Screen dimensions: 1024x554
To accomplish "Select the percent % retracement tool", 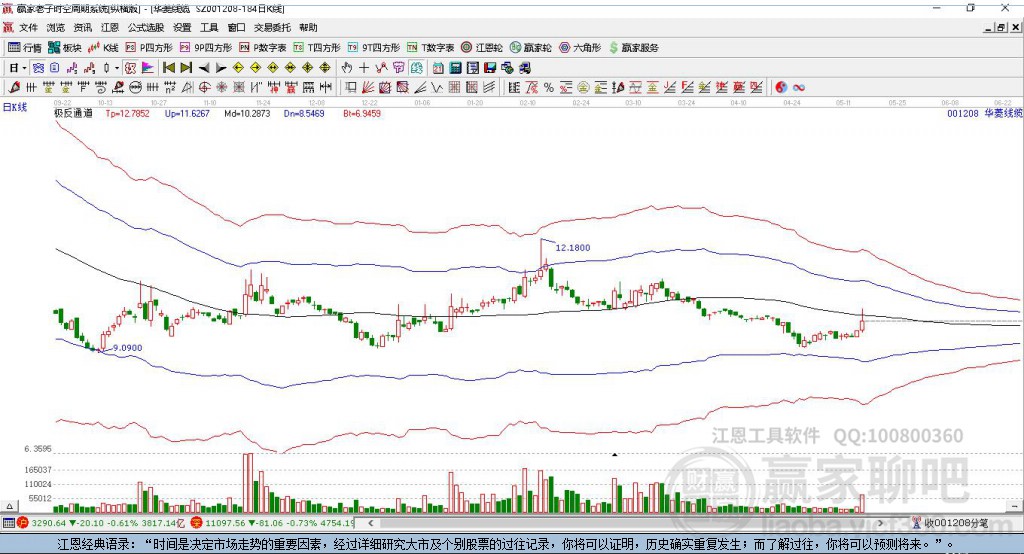I will pyautogui.click(x=549, y=88).
